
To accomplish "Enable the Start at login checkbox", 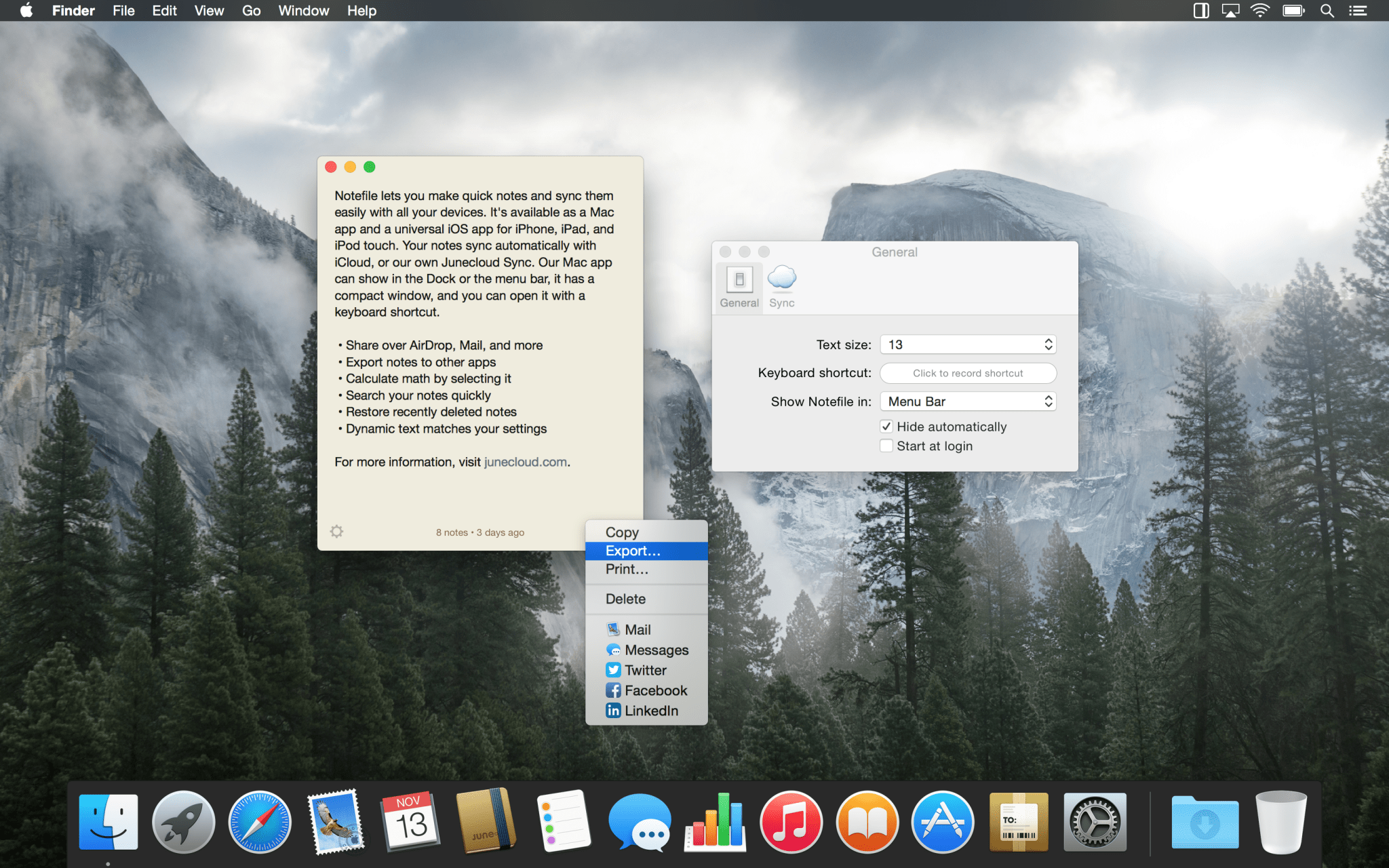I will (x=886, y=446).
